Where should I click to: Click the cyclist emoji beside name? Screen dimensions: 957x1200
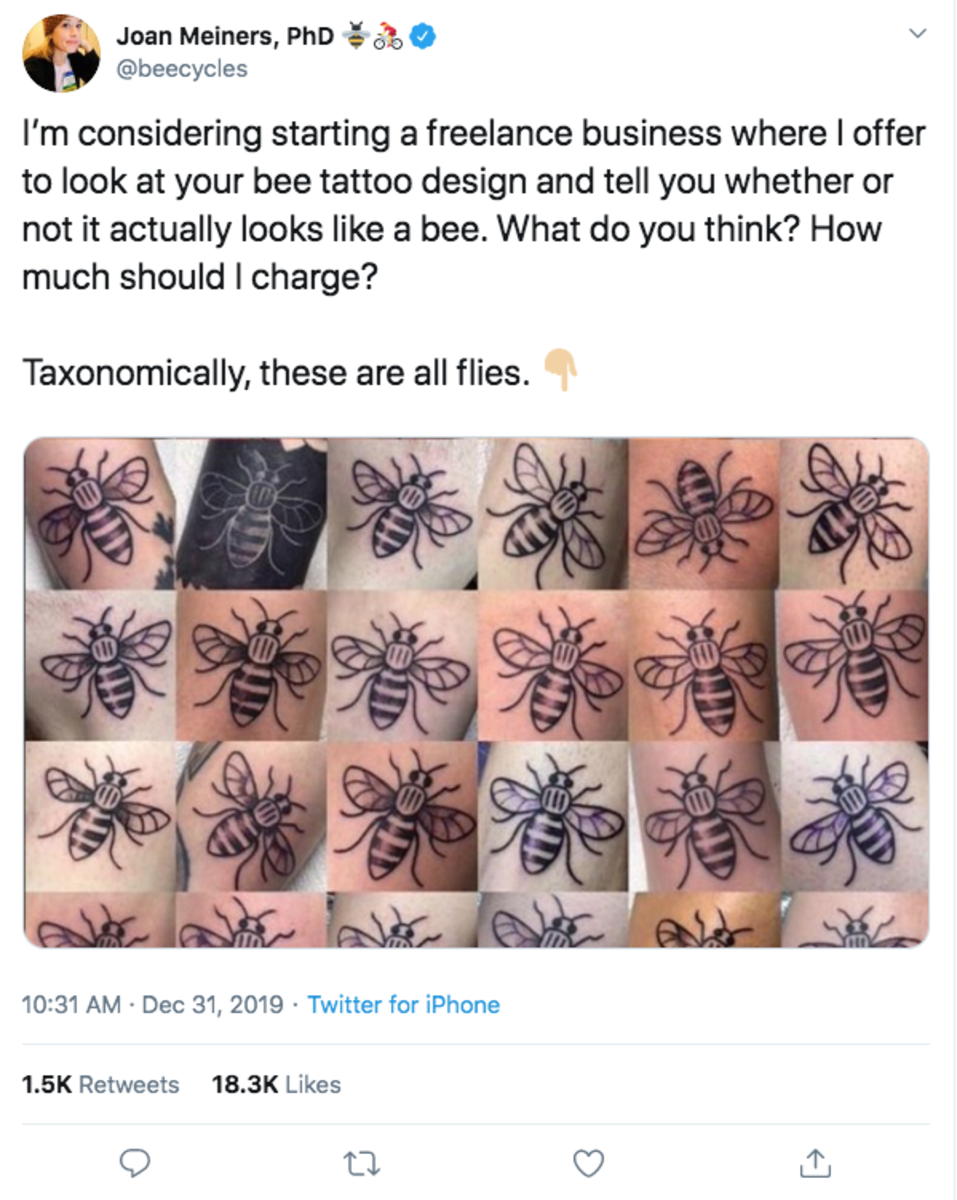coord(389,37)
